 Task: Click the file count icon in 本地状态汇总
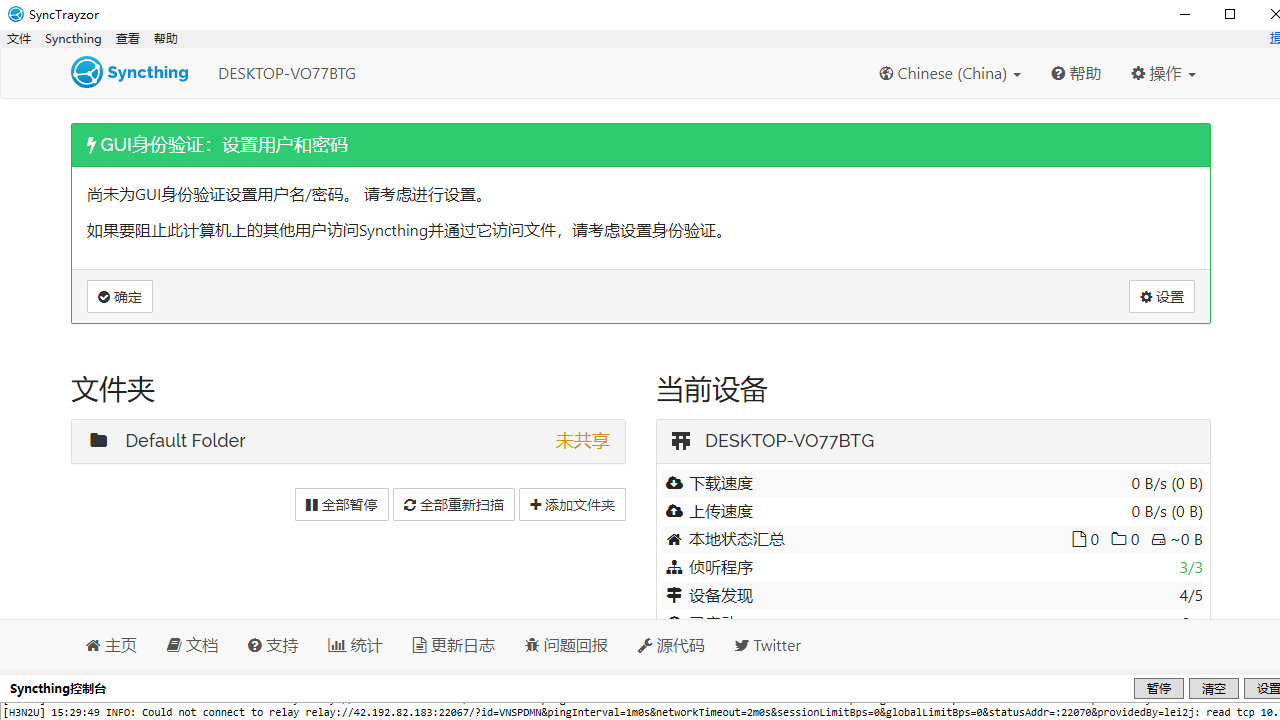click(x=1079, y=540)
